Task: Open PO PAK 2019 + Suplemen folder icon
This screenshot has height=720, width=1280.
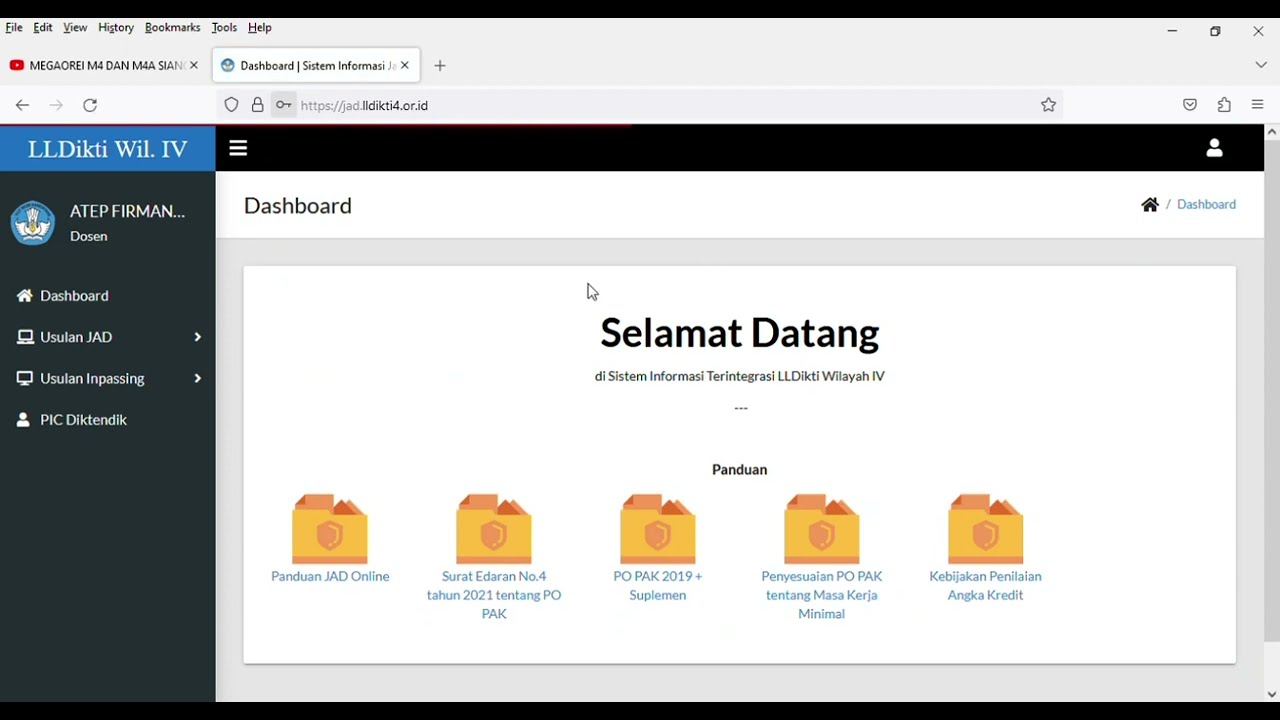Action: (x=658, y=529)
